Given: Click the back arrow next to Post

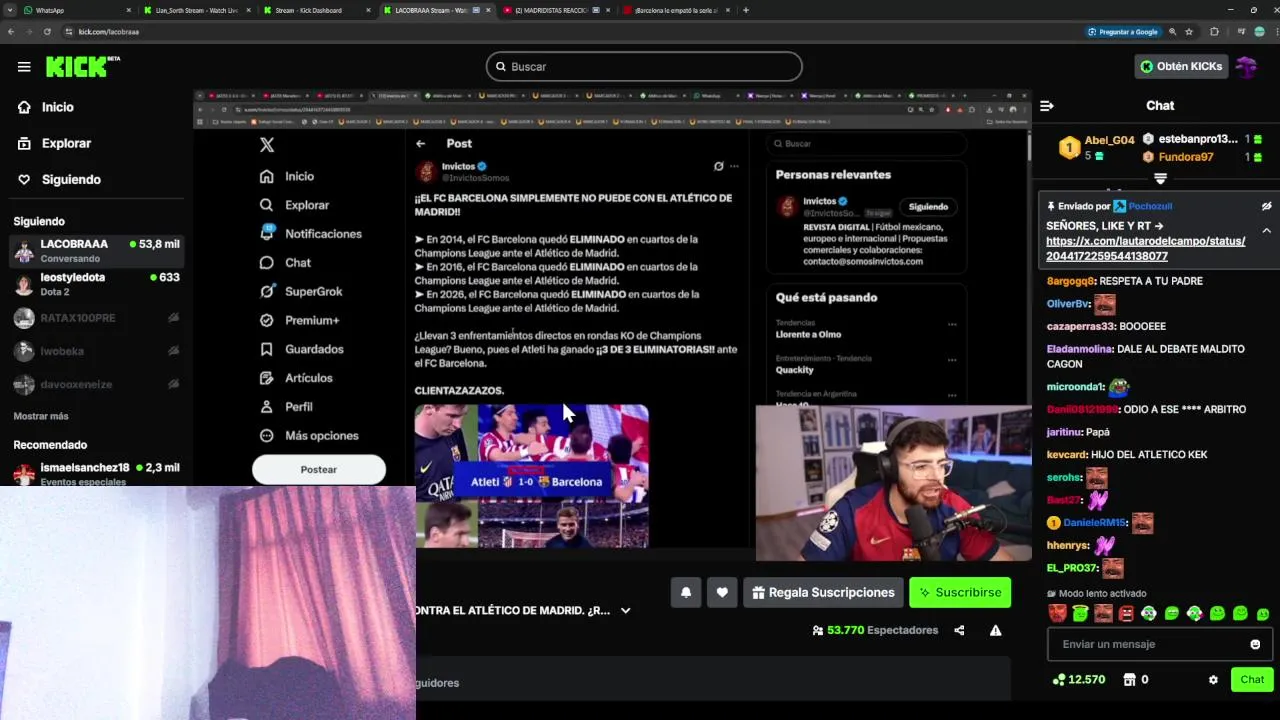Looking at the screenshot, I should coord(421,144).
